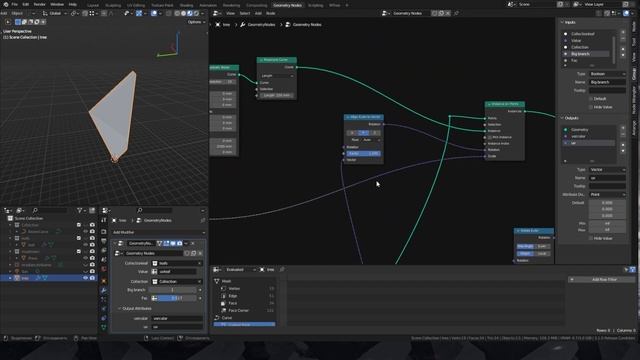The height and width of the screenshot is (360, 640).
Task: Add a new output socket with plus button
Action: (x=623, y=128)
